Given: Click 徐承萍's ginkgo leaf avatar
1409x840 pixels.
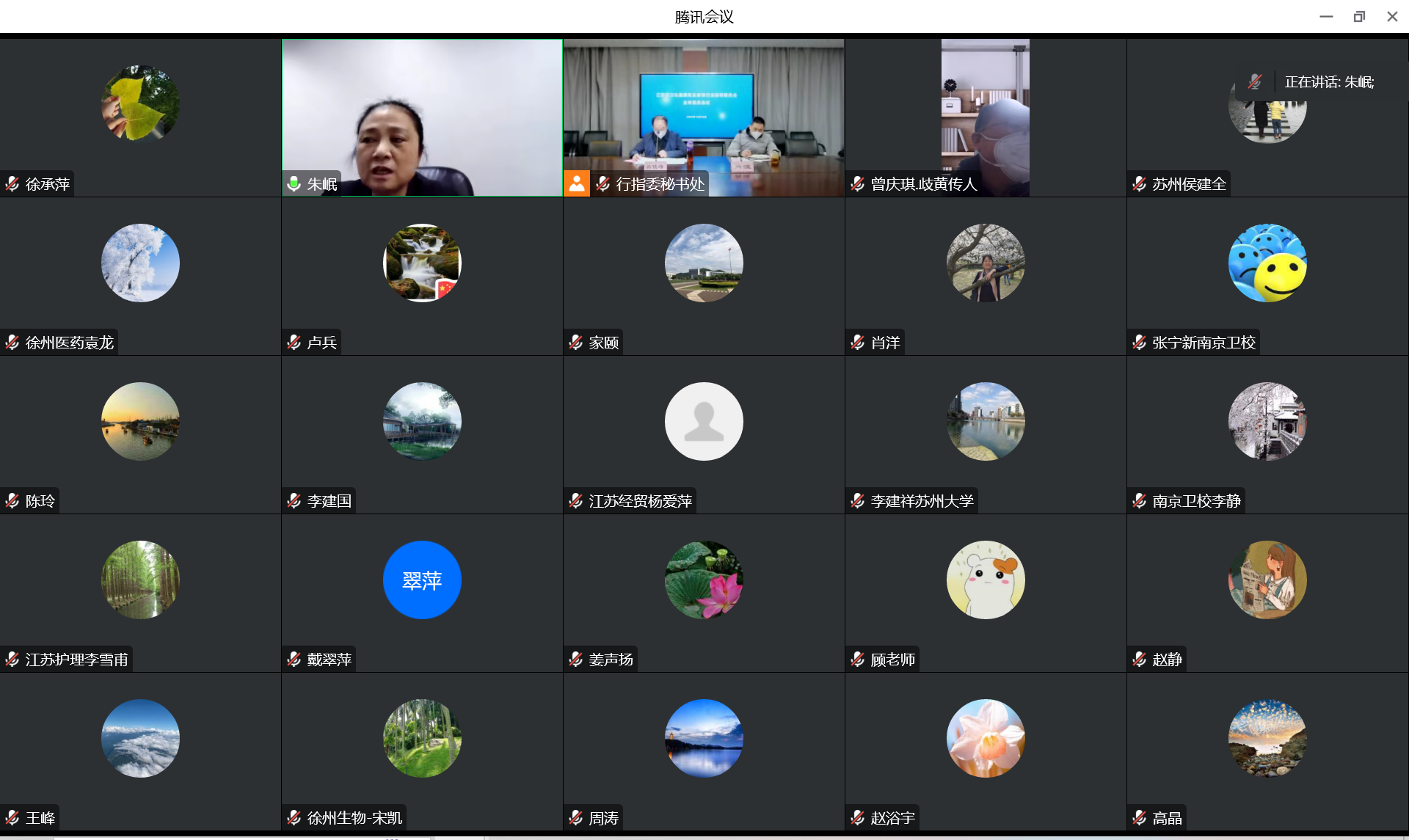Looking at the screenshot, I should [x=140, y=104].
